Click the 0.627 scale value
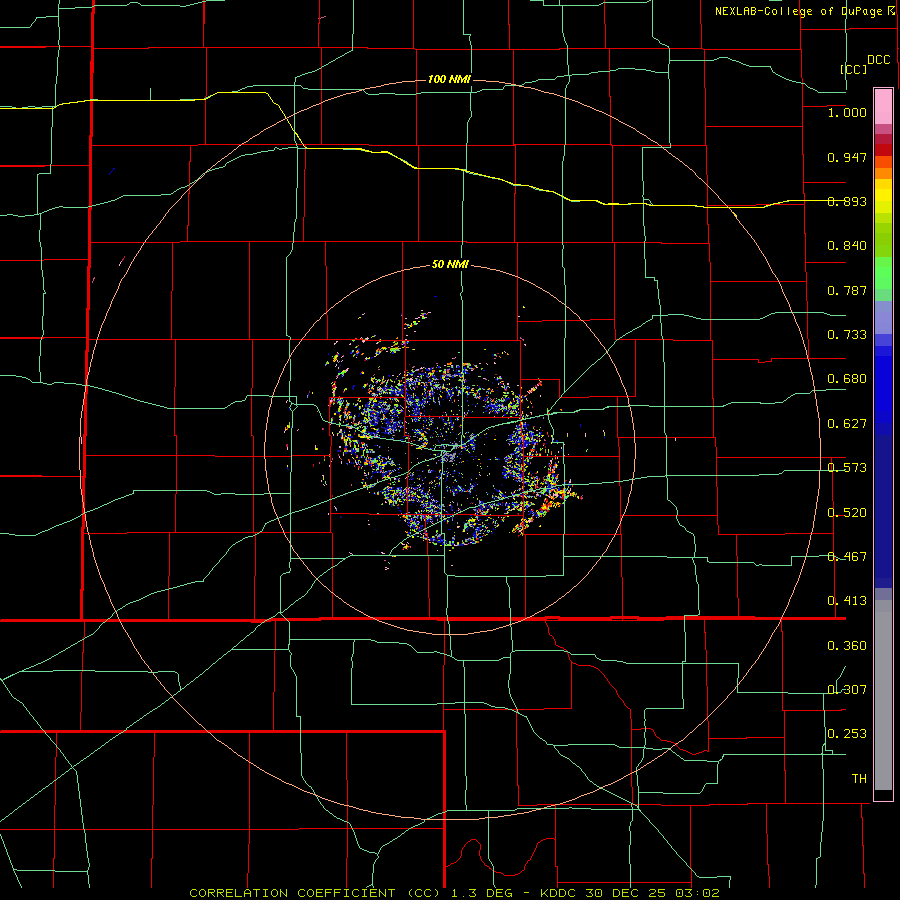Image resolution: width=900 pixels, height=900 pixels. pos(847,423)
